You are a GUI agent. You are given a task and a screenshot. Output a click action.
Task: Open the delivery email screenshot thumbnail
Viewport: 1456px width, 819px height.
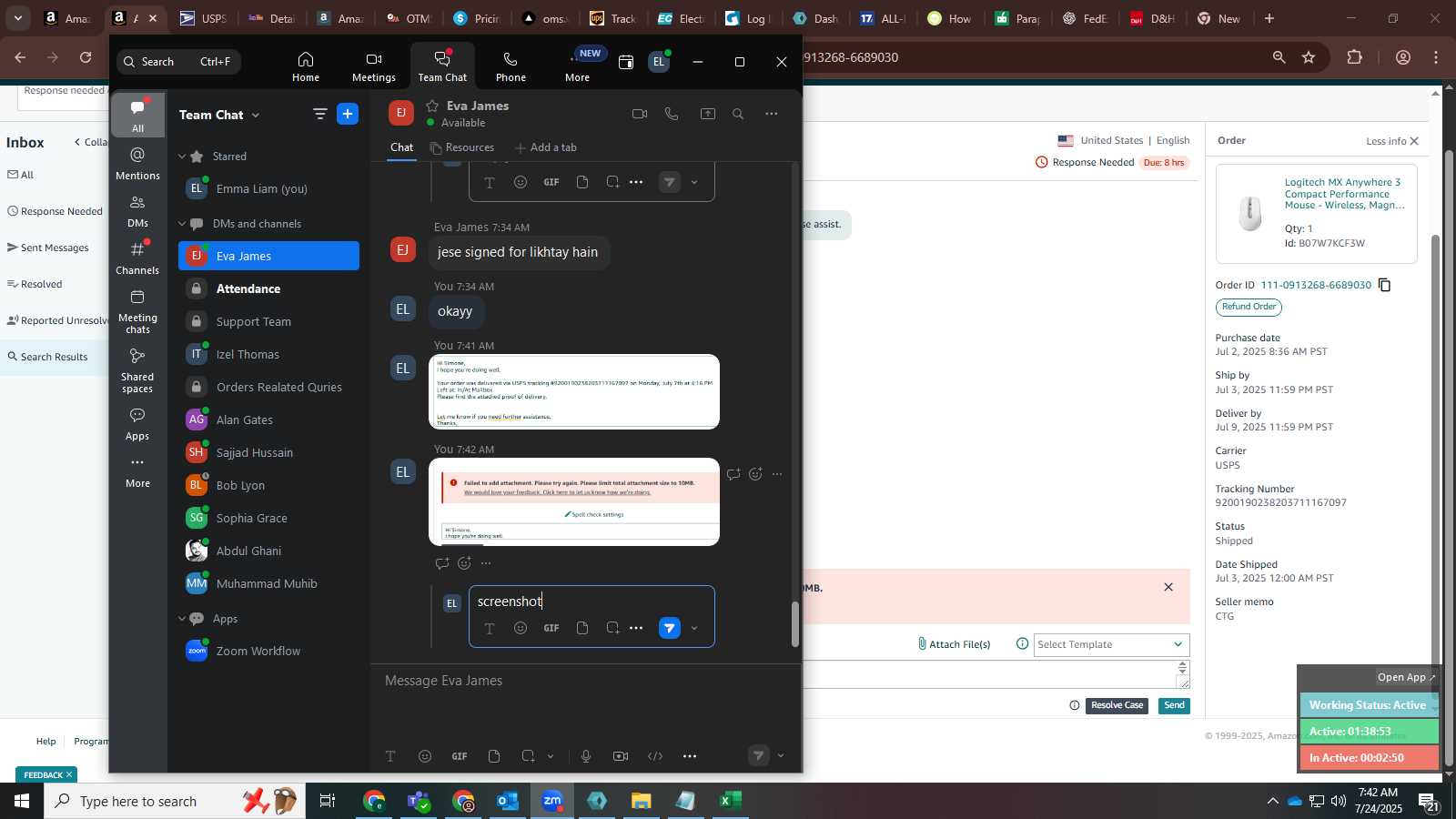574,392
